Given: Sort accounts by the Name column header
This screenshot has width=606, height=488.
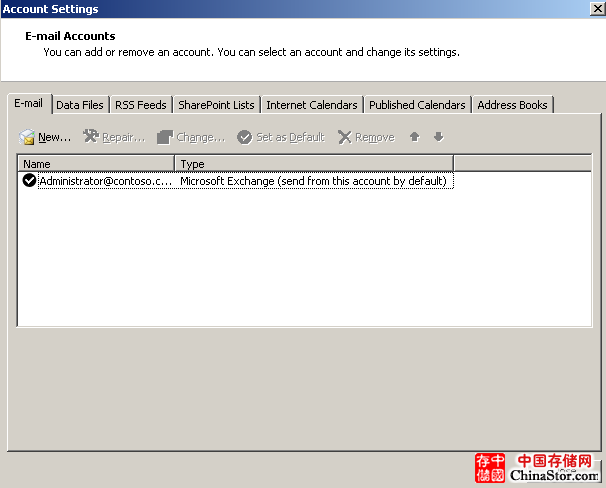Looking at the screenshot, I should coord(97,164).
